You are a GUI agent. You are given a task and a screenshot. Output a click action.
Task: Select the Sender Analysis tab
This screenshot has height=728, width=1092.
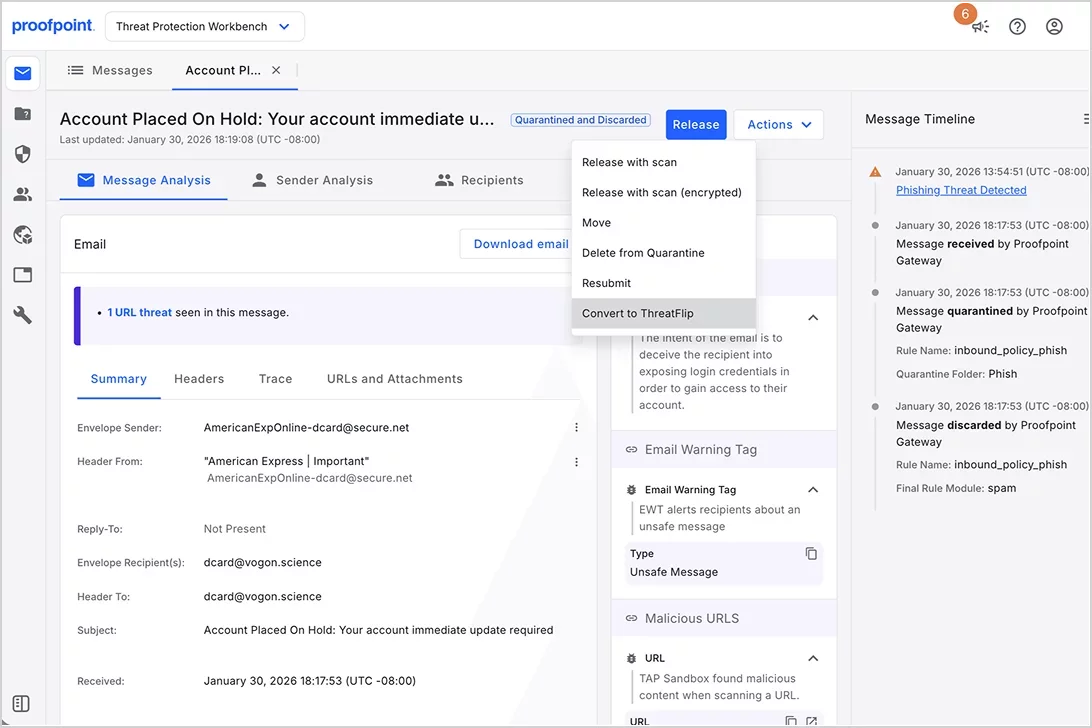tap(312, 180)
